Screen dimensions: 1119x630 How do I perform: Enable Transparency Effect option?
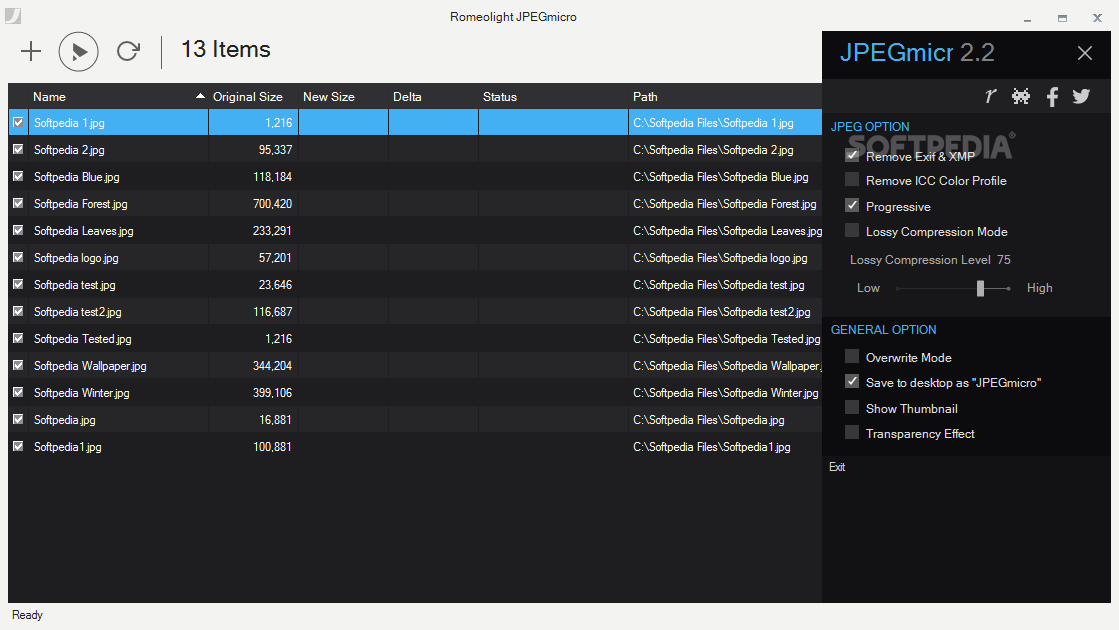click(x=852, y=432)
